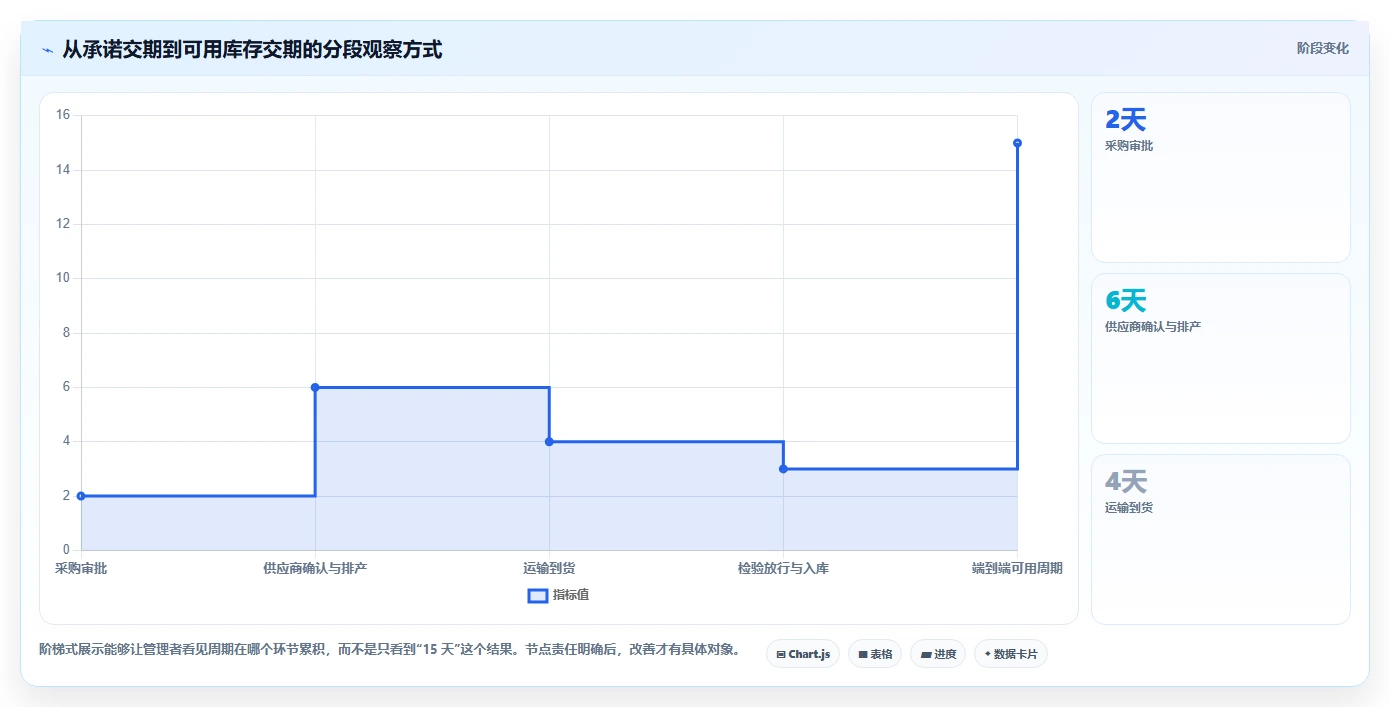
Task: Click the y-axis value 16
Action: coord(63,115)
